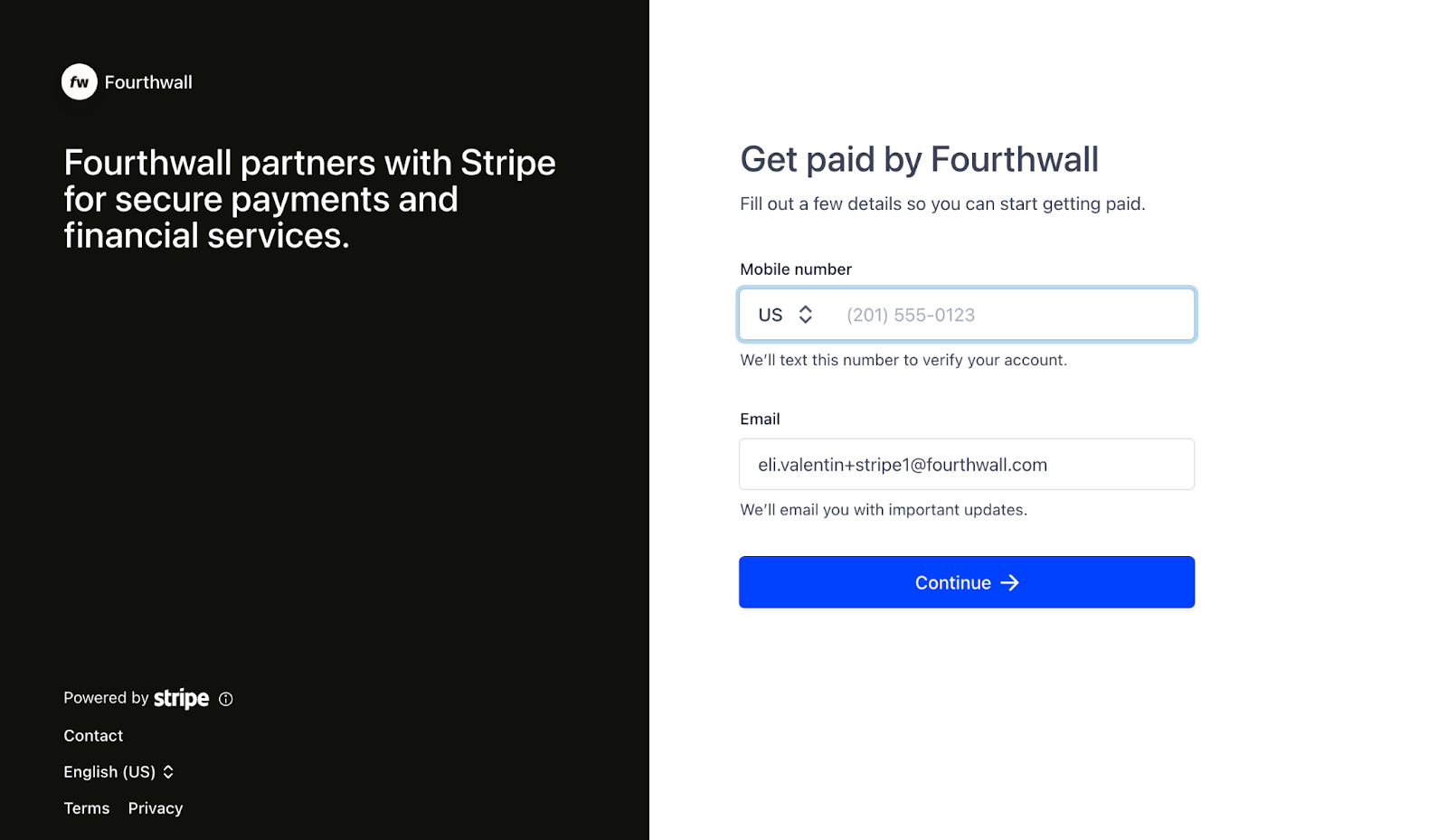
Task: Click the Email input field
Action: click(967, 465)
